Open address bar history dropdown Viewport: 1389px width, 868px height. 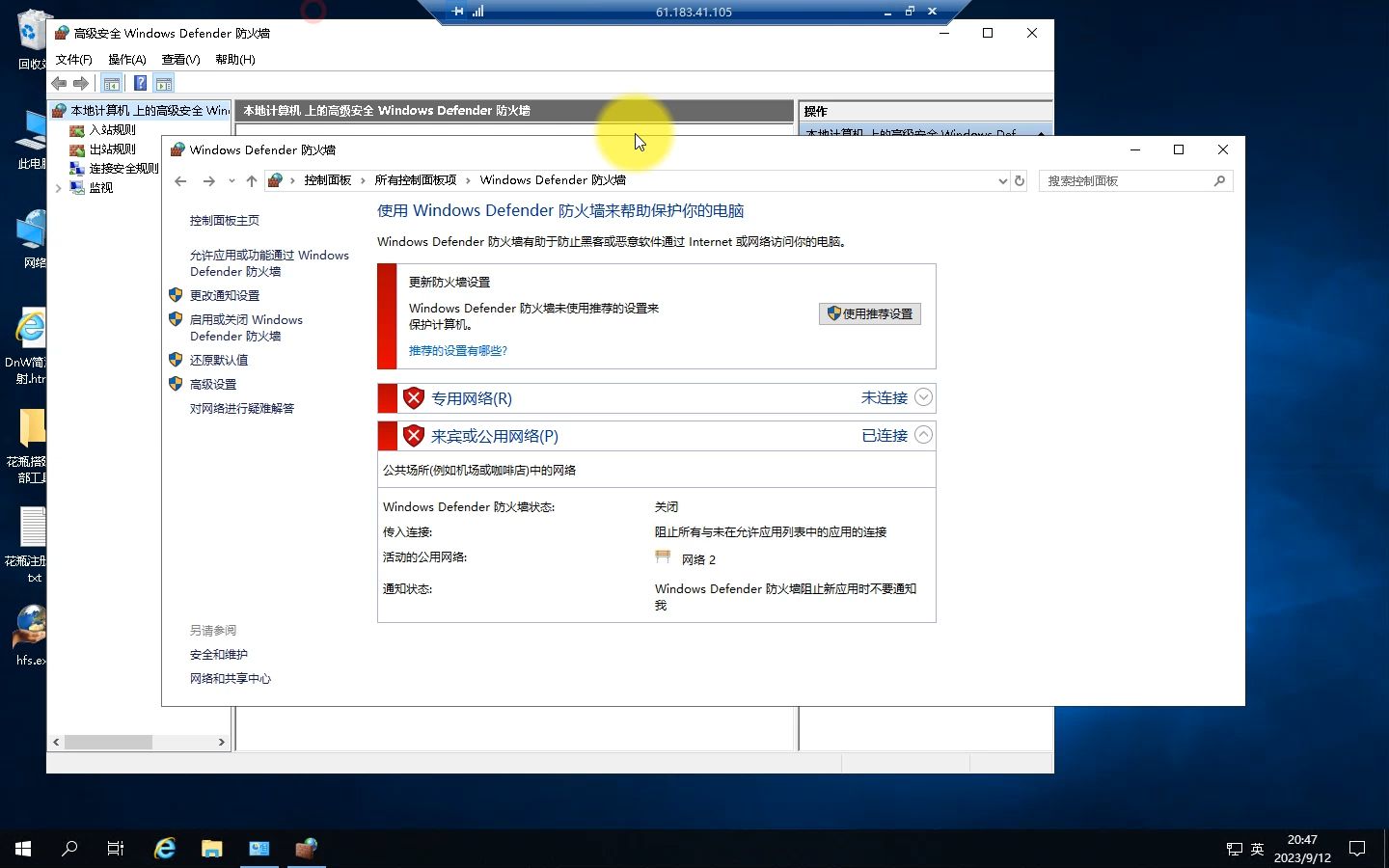click(x=1002, y=181)
